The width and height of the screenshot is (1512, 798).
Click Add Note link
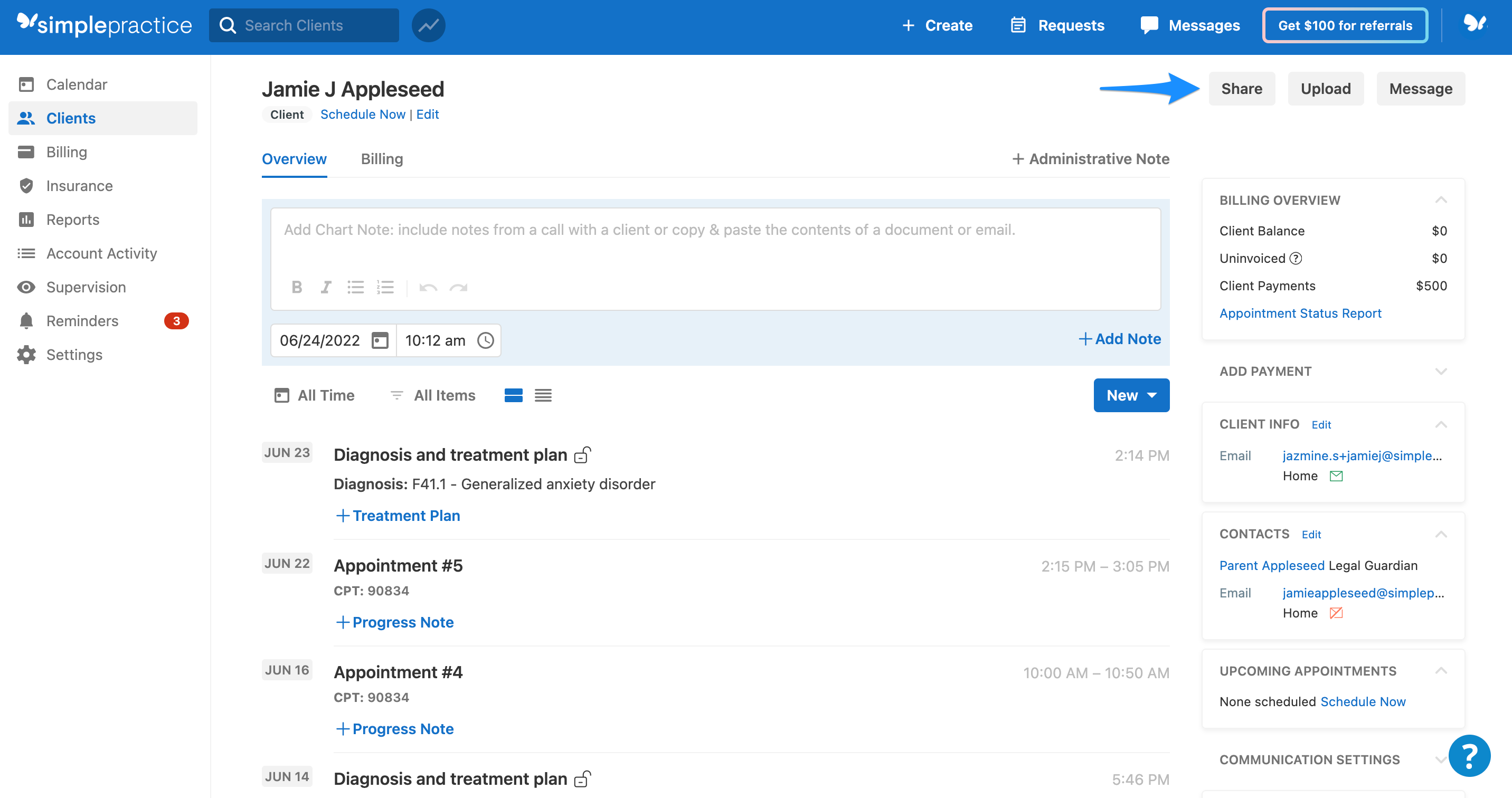tap(1119, 339)
